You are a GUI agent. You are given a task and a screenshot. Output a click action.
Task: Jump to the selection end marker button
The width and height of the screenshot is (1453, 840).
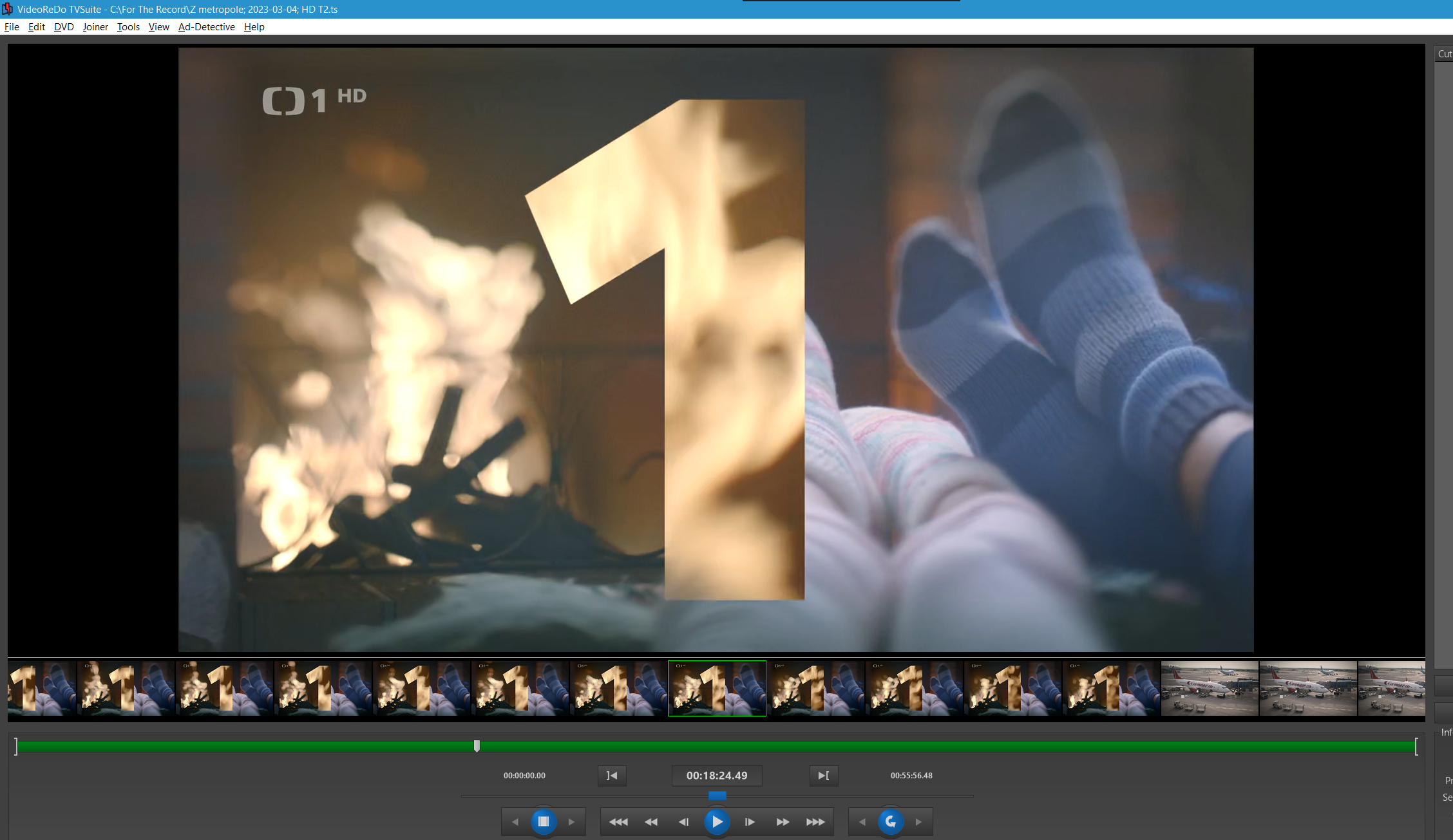823,776
